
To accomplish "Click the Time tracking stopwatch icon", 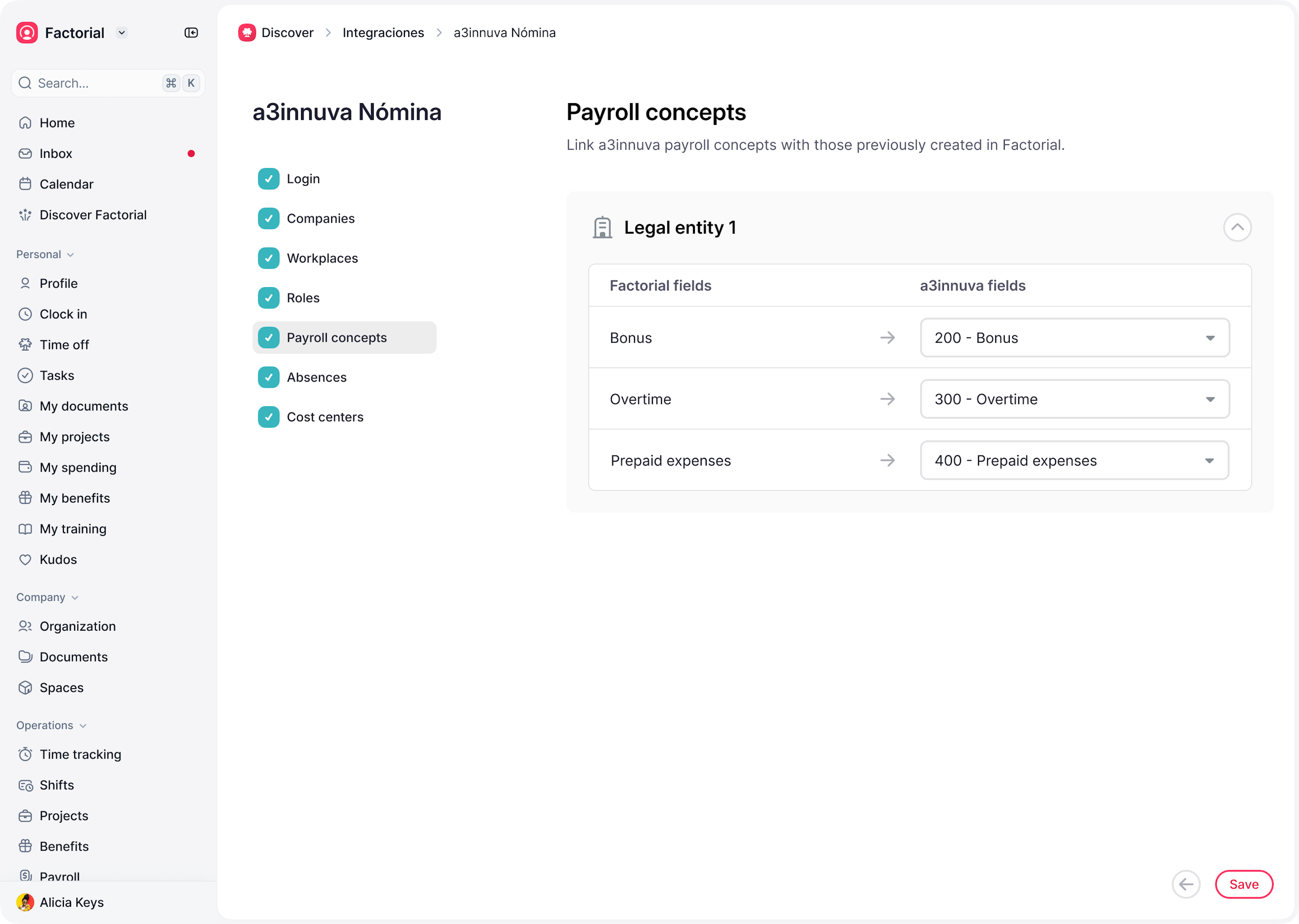I will [x=25, y=754].
